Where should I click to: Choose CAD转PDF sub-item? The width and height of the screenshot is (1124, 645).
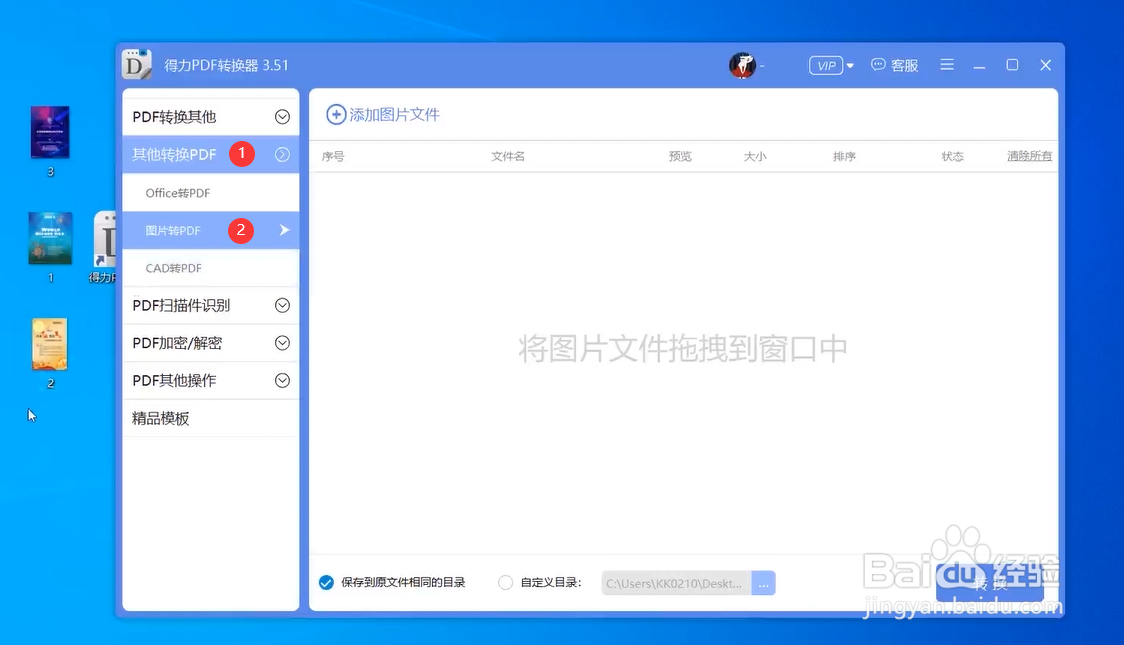[x=211, y=268]
